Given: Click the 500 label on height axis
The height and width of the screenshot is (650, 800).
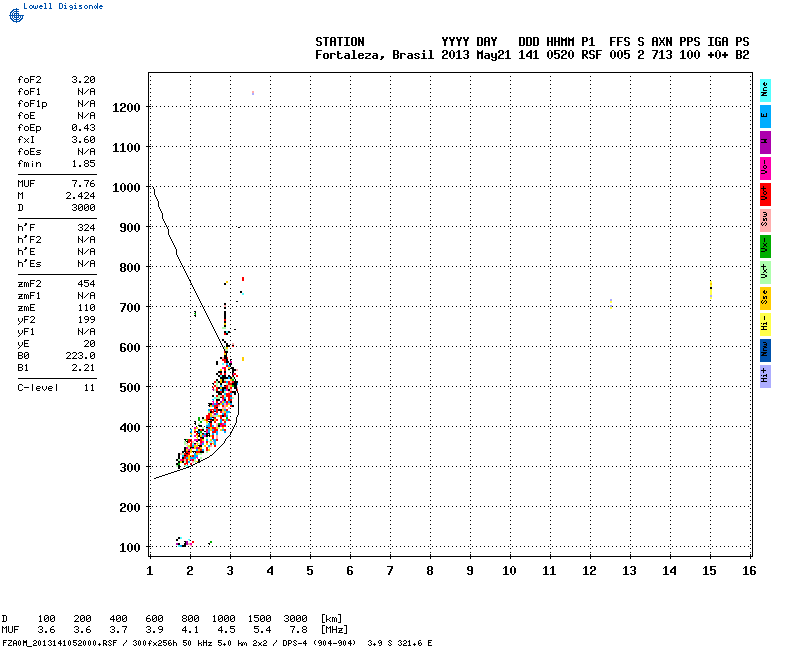Looking at the screenshot, I should 130,387.
